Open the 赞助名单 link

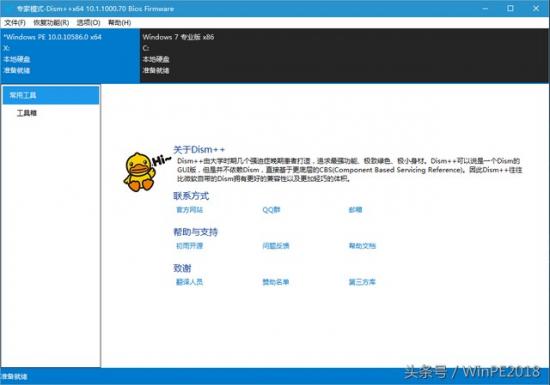[x=276, y=282]
